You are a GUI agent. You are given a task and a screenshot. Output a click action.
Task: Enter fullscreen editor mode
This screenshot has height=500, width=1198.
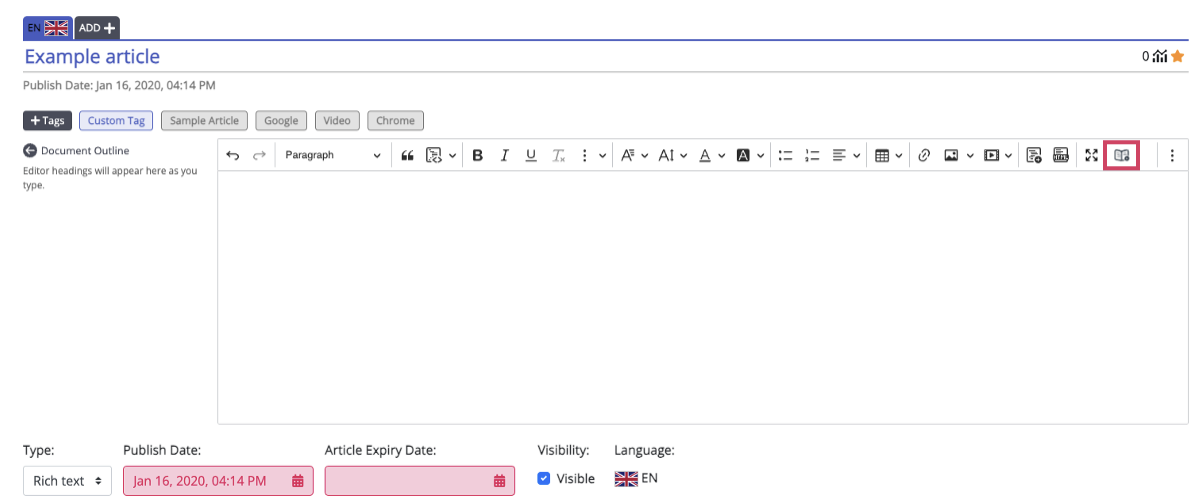coord(1091,156)
